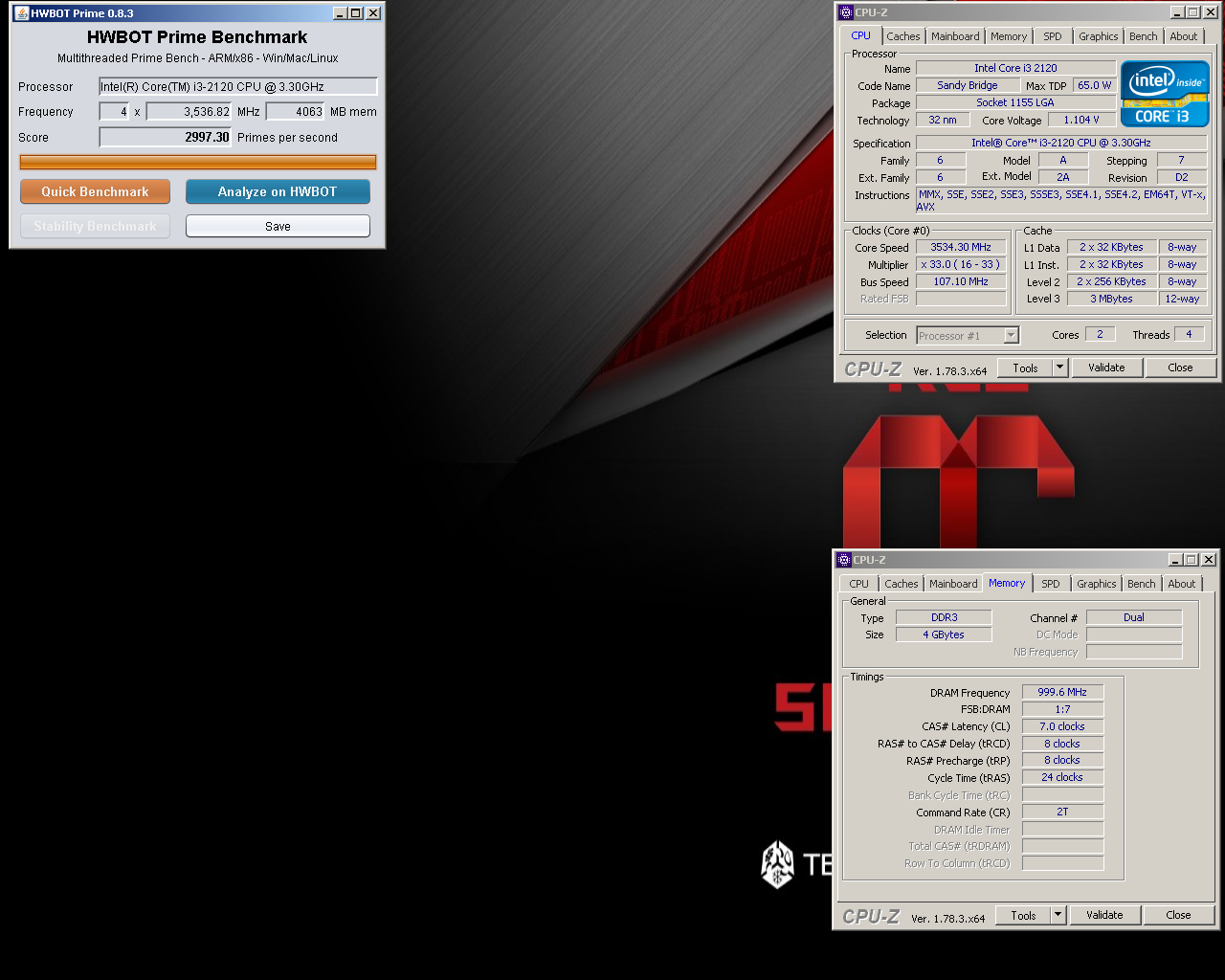Click memory Type value DDR3

tap(944, 617)
